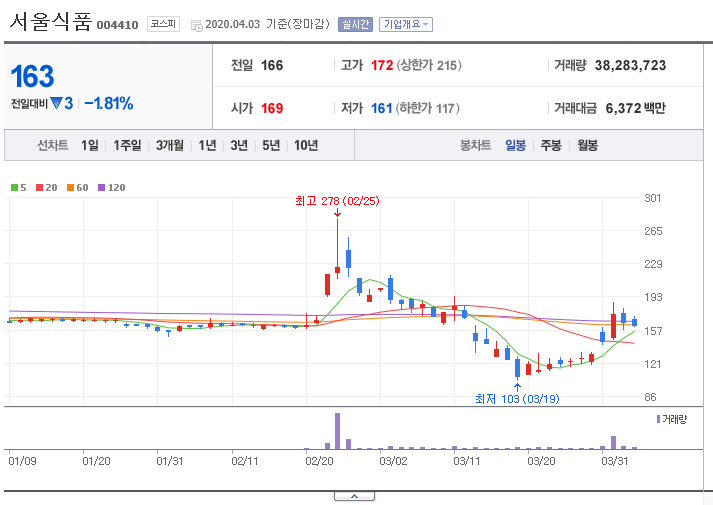The width and height of the screenshot is (713, 505).
Task: Click the 02/20 date label on the axis
Action: (319, 461)
